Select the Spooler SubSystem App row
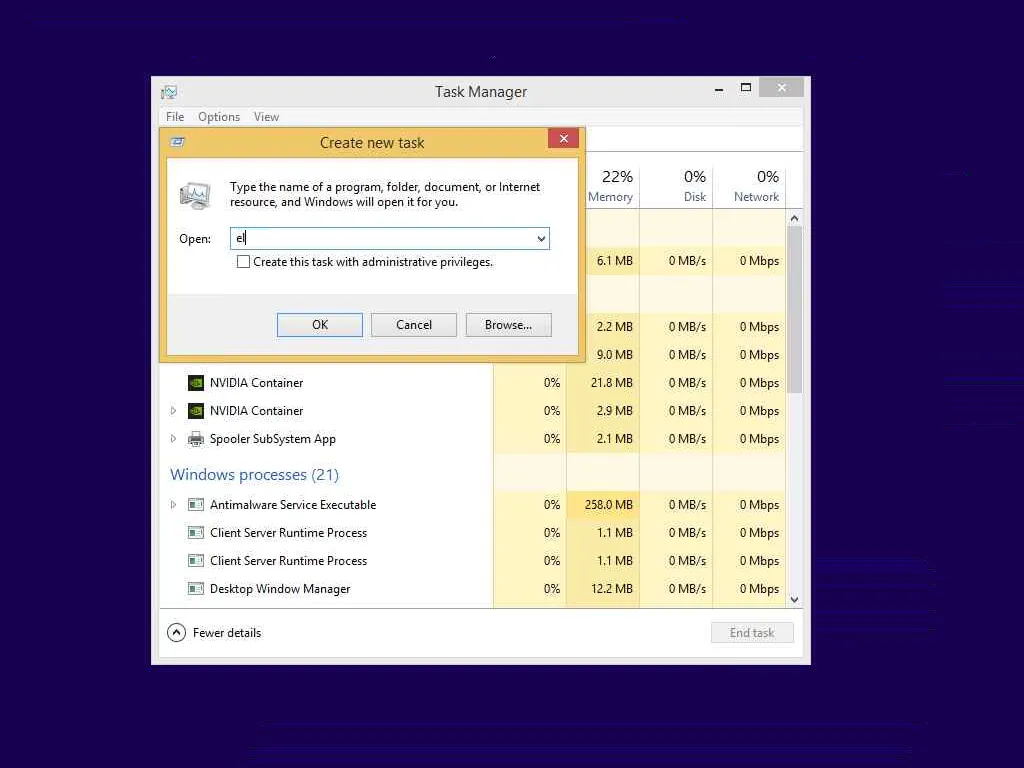 tap(473, 439)
